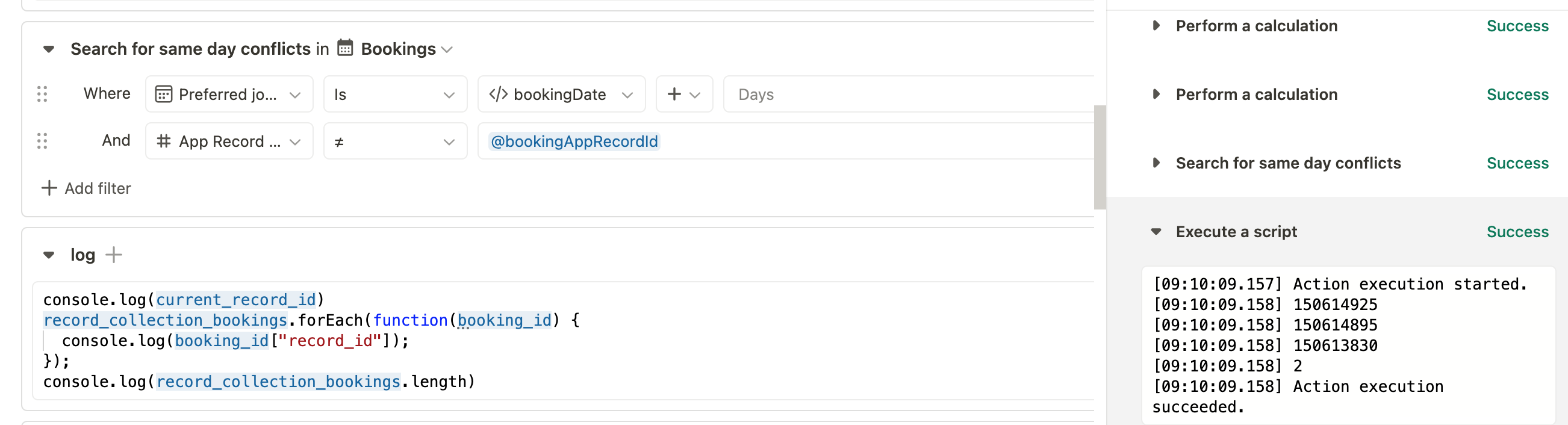Click the Bookings calendar icon
Image resolution: width=1568 pixels, height=425 pixels.
pyautogui.click(x=345, y=48)
